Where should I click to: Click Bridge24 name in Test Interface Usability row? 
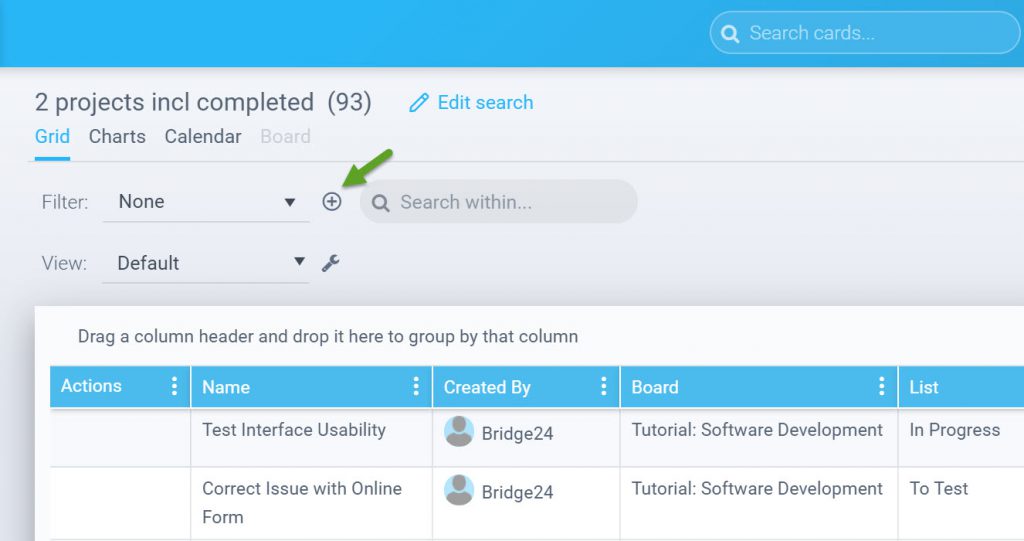(x=517, y=434)
